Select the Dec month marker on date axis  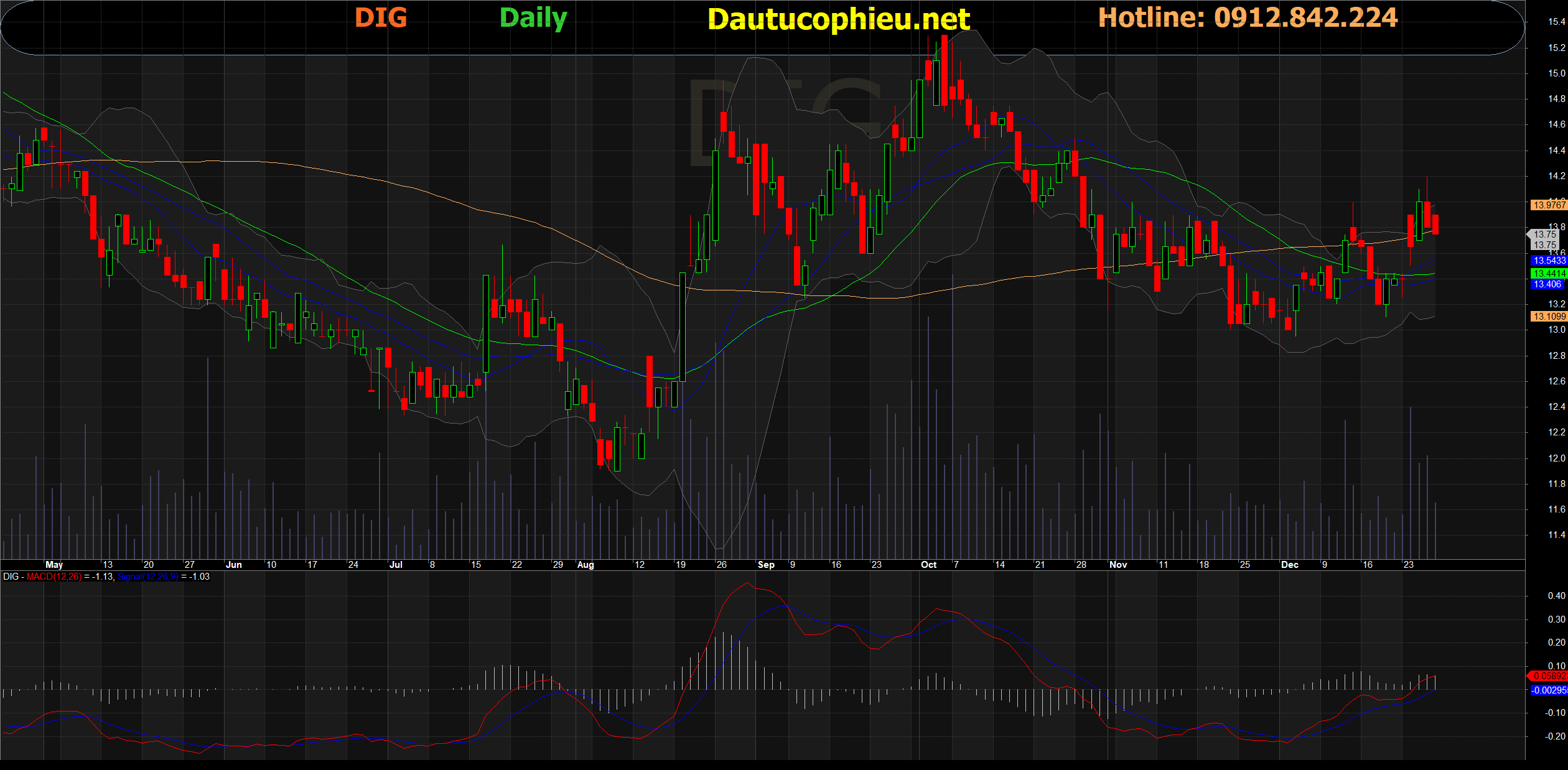pyautogui.click(x=1289, y=565)
